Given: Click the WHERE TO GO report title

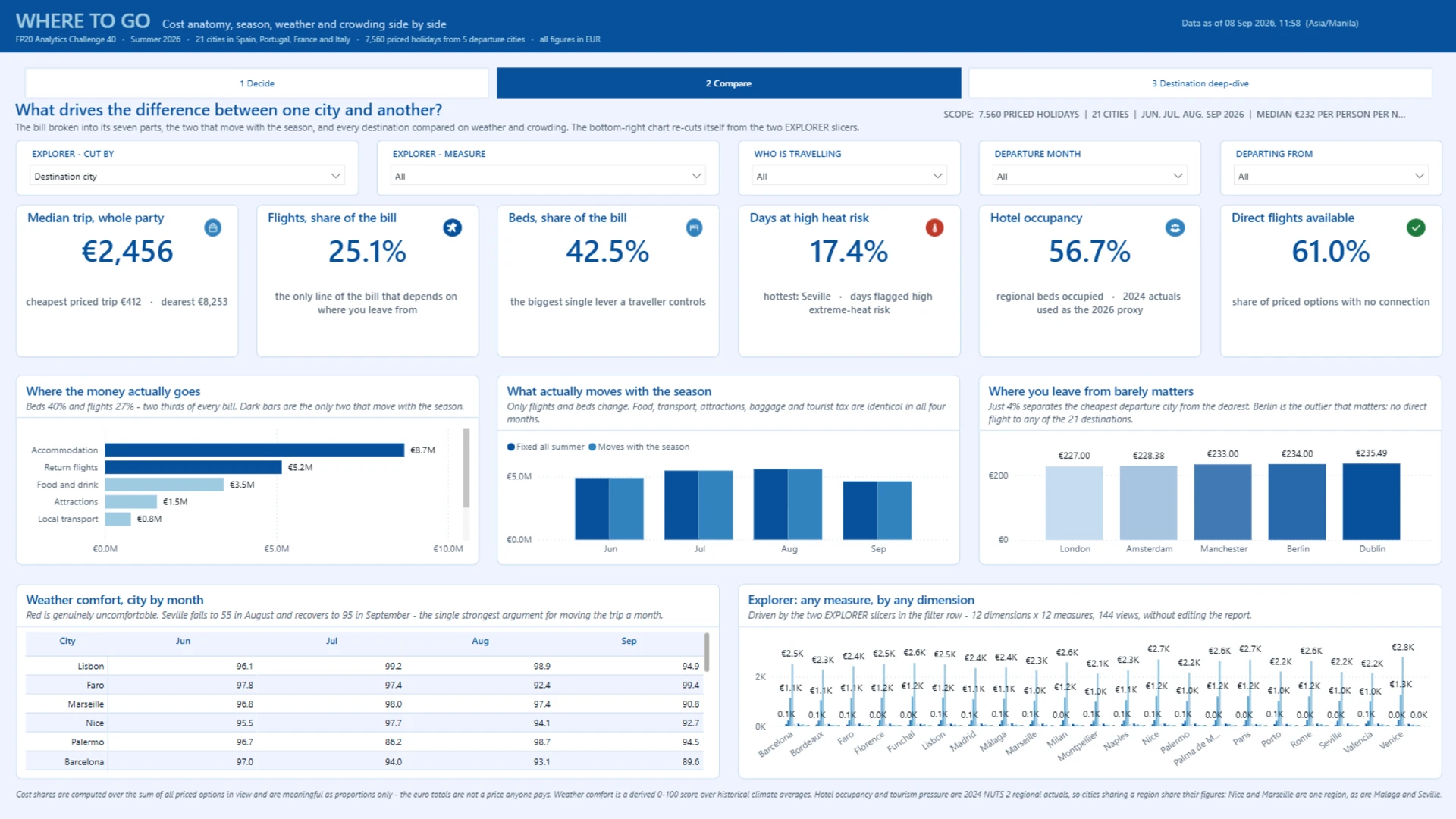Looking at the screenshot, I should tap(83, 21).
